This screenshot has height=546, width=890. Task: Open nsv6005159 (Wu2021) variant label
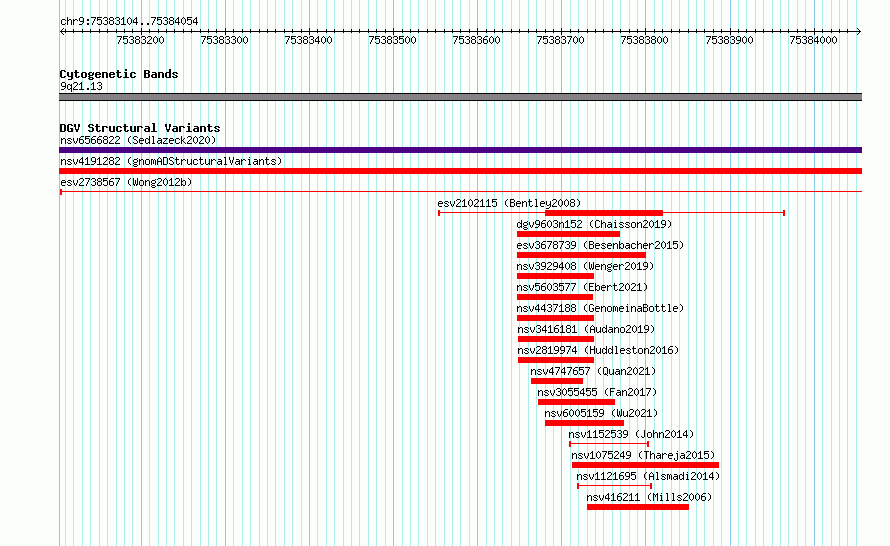click(x=601, y=413)
